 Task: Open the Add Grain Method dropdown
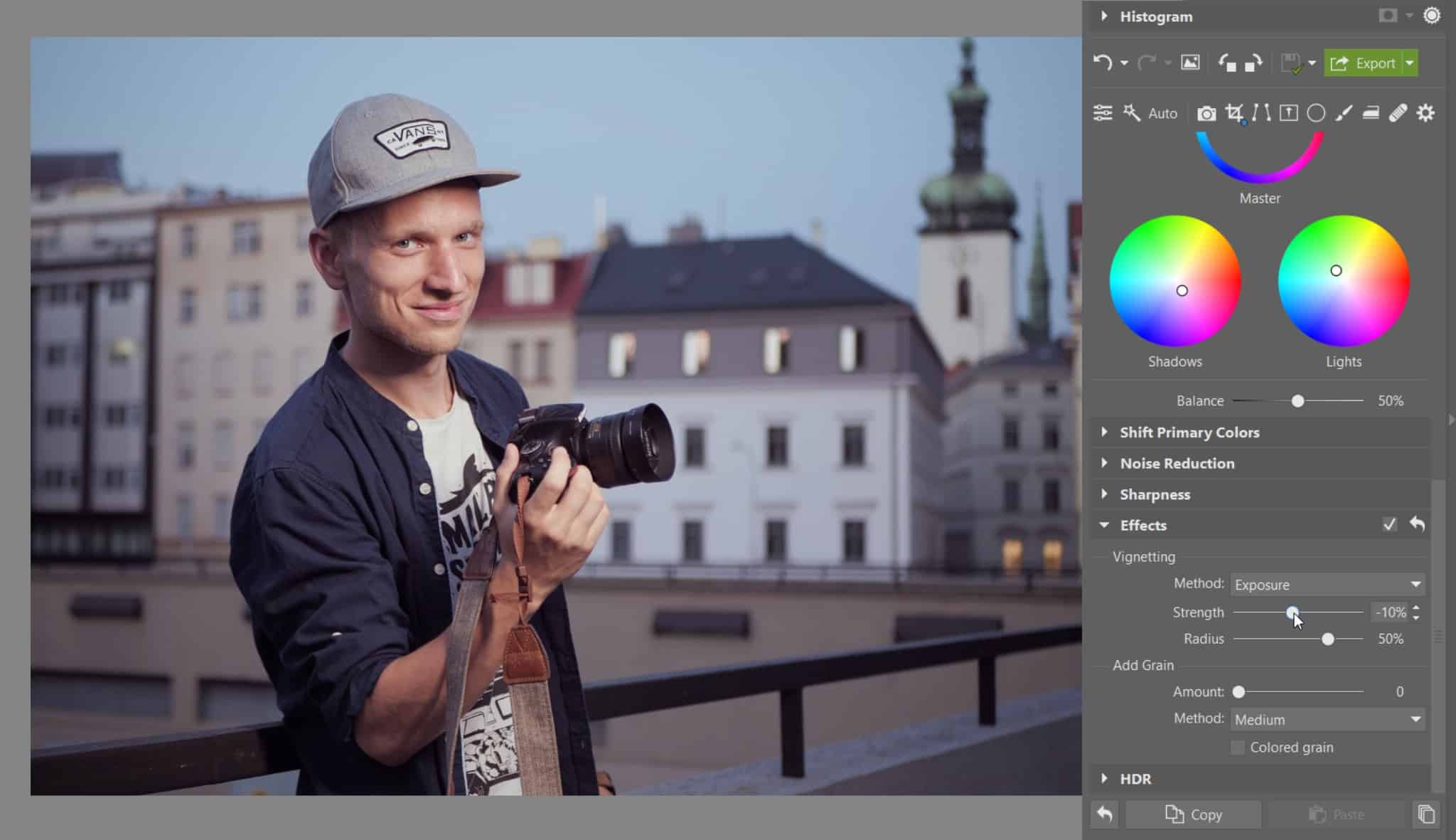pos(1327,720)
